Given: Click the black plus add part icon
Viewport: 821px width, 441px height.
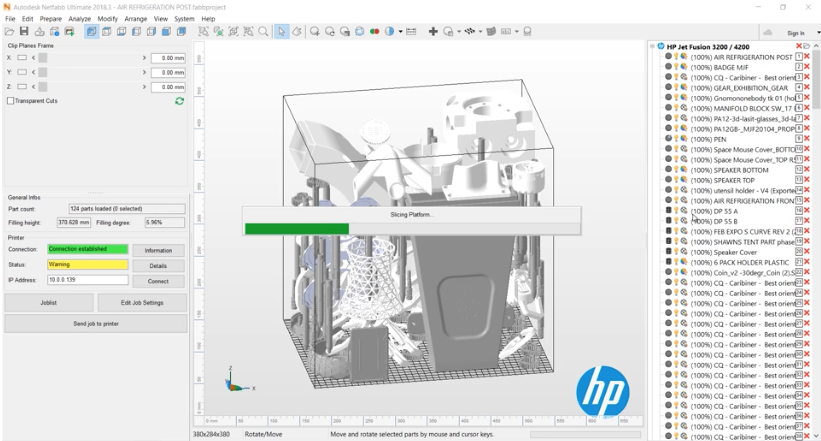Looking at the screenshot, I should [433, 32].
